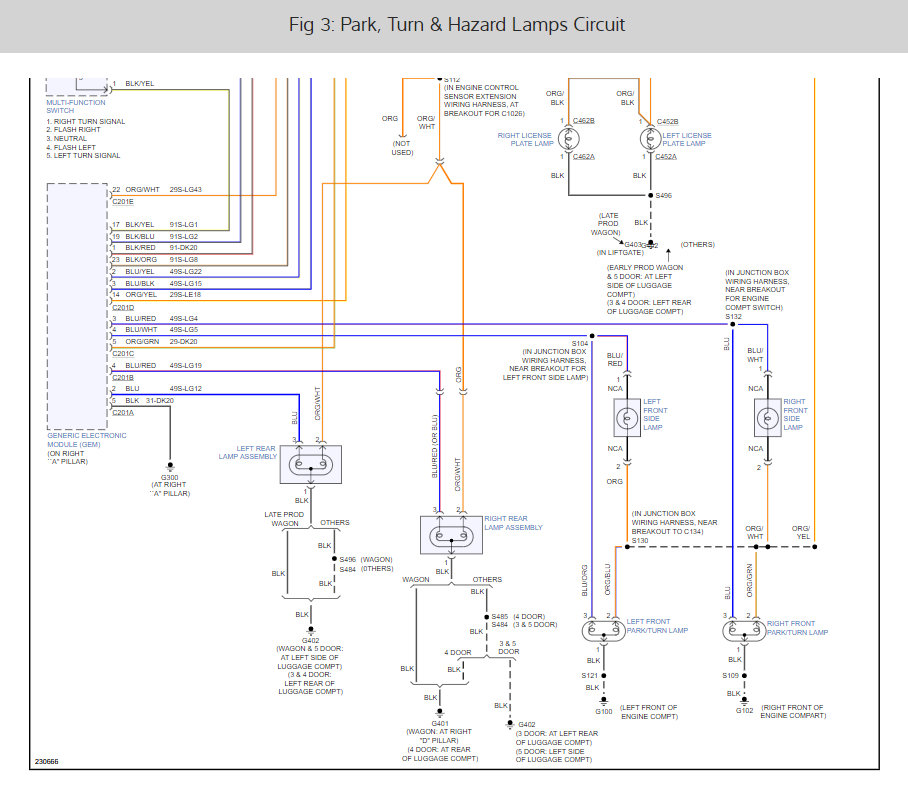Click the 1. RIGHT TURN SIGNAL switch position text
This screenshot has height=791, width=908.
(86, 122)
